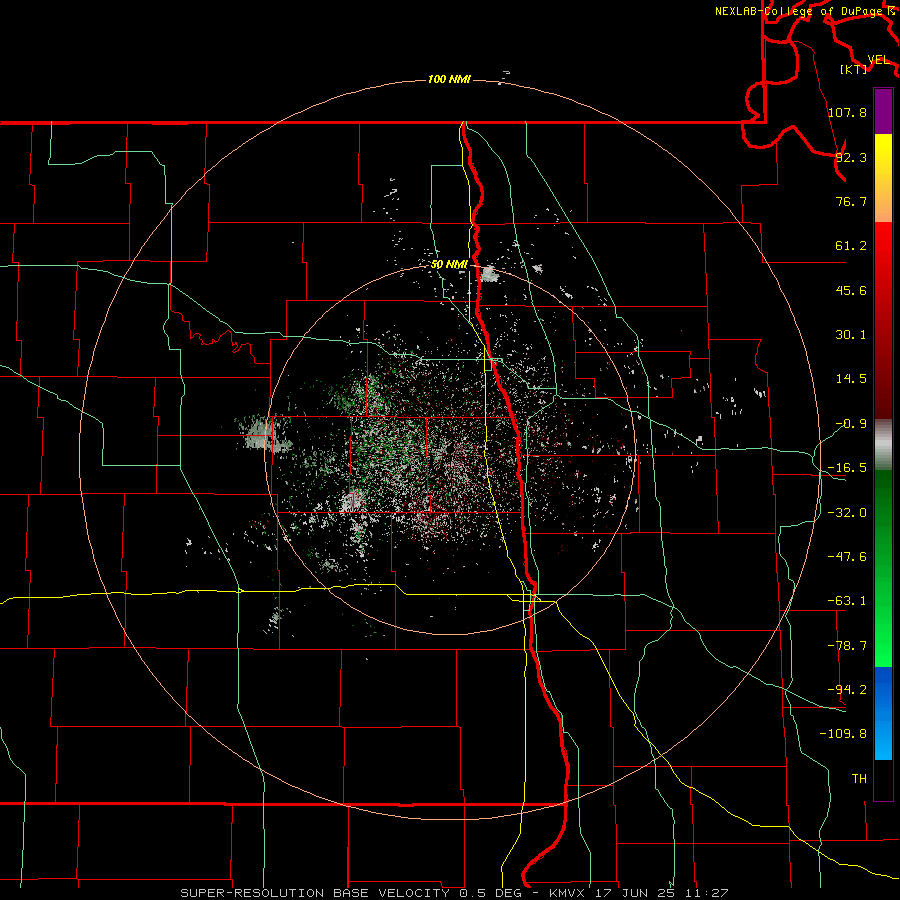Click the gray near-zero segment of the color bar
The image size is (900, 900).
click(883, 444)
